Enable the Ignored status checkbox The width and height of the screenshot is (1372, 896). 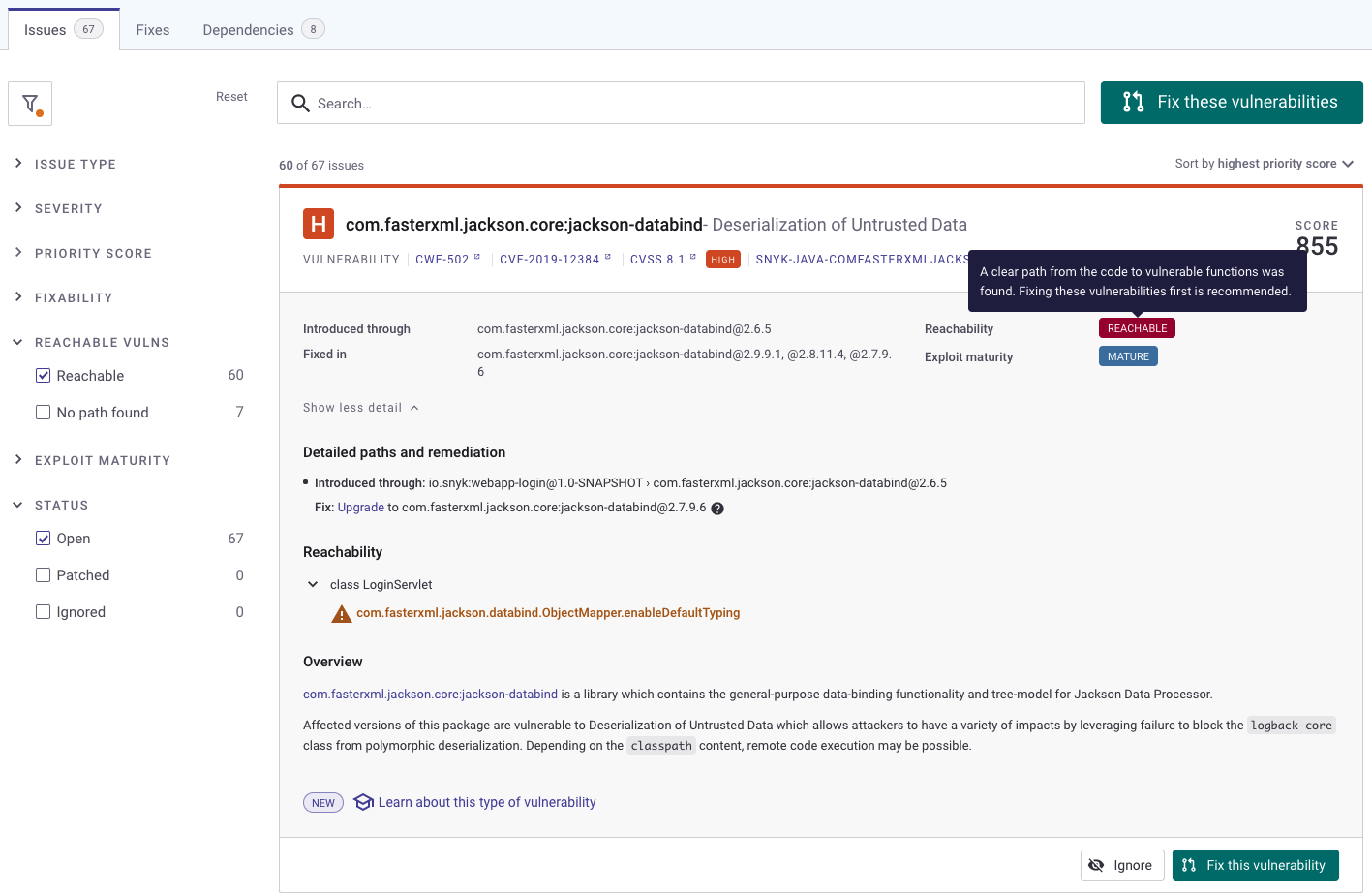pos(43,612)
